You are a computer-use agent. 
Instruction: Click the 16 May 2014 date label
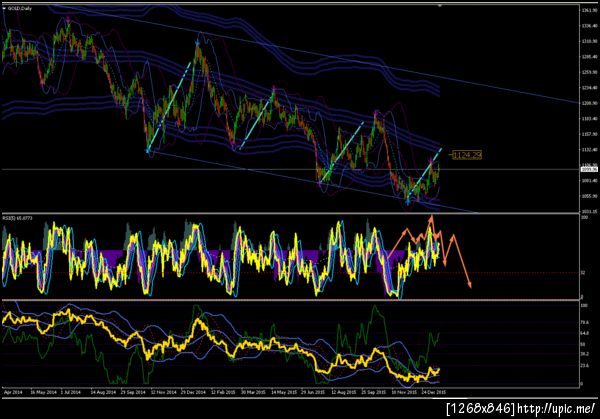[43, 392]
